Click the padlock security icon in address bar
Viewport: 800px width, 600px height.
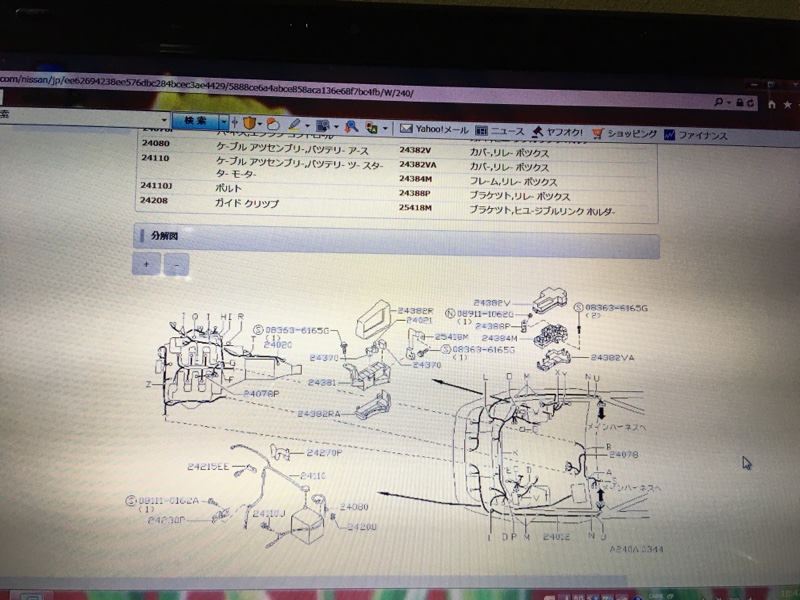740,103
